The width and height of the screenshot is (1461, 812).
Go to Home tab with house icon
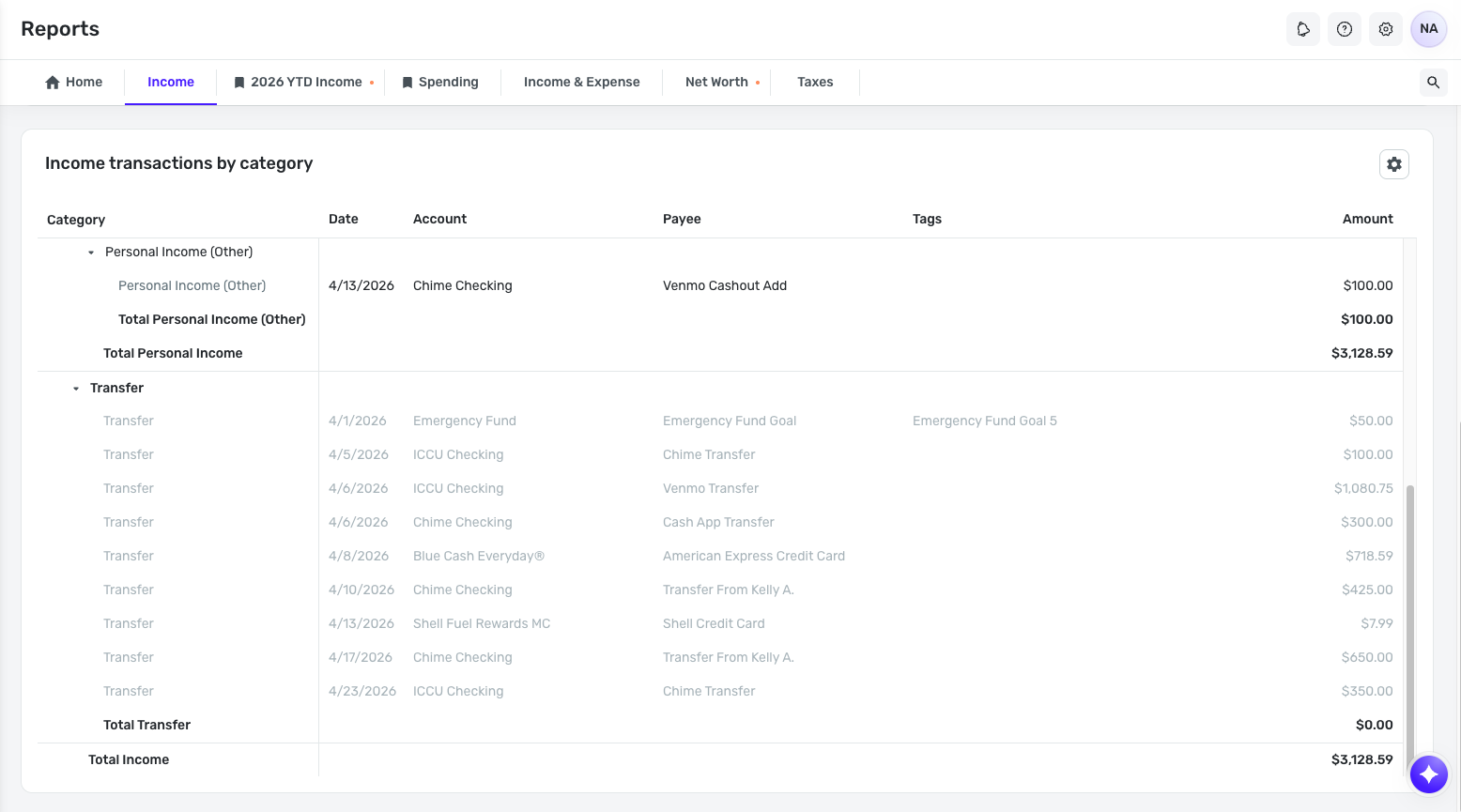coord(74,83)
